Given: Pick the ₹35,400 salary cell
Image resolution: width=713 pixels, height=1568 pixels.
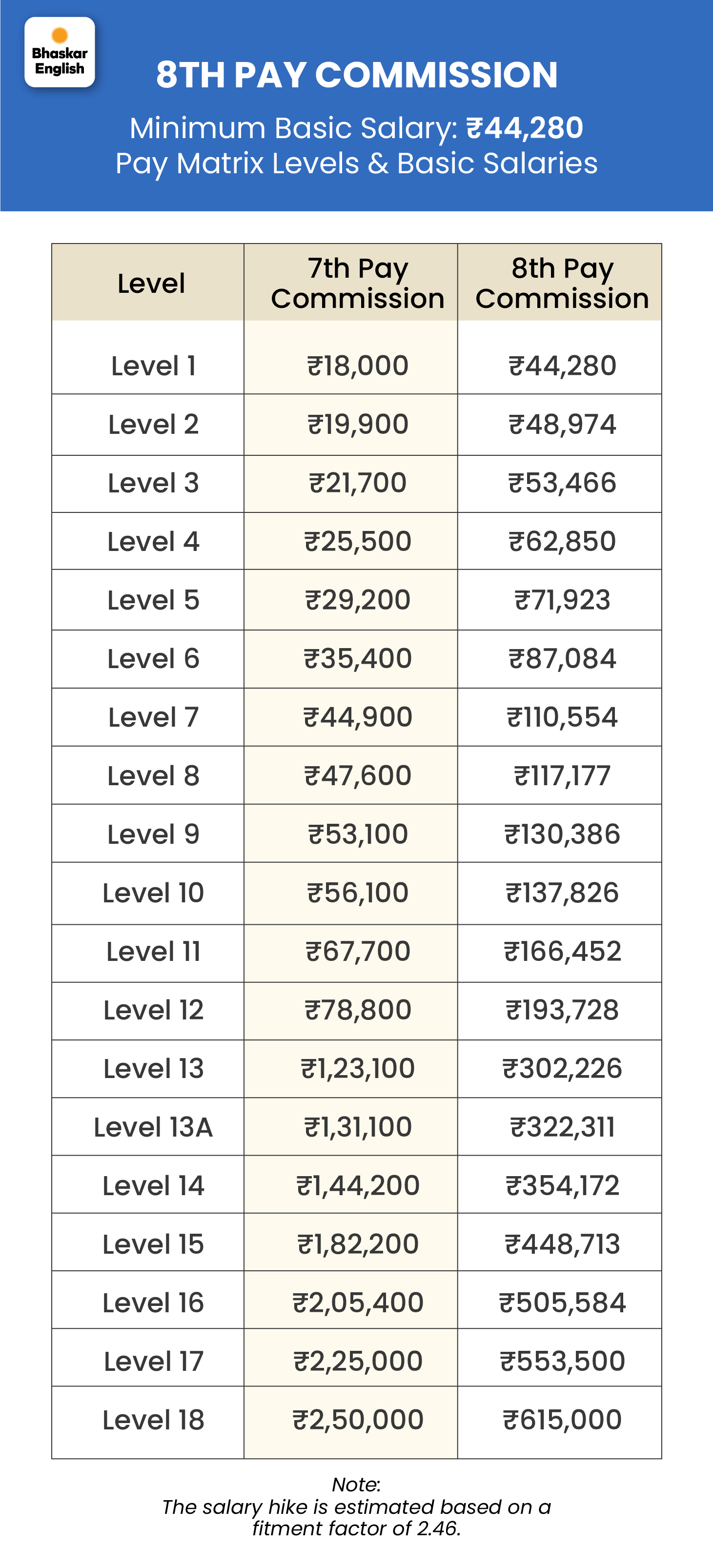Looking at the screenshot, I should pyautogui.click(x=357, y=659).
